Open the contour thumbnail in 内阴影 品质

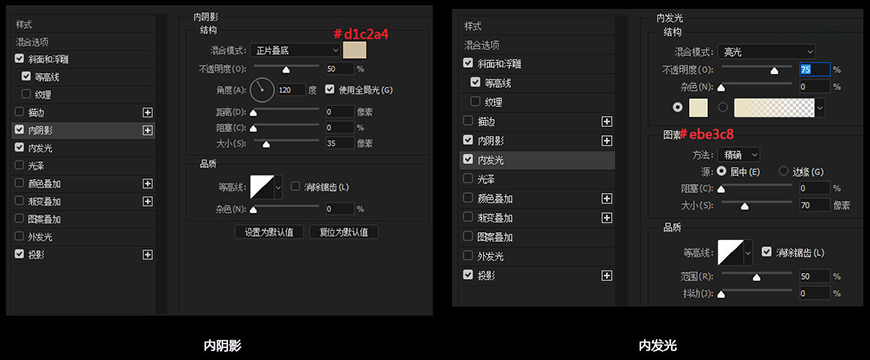tap(262, 187)
